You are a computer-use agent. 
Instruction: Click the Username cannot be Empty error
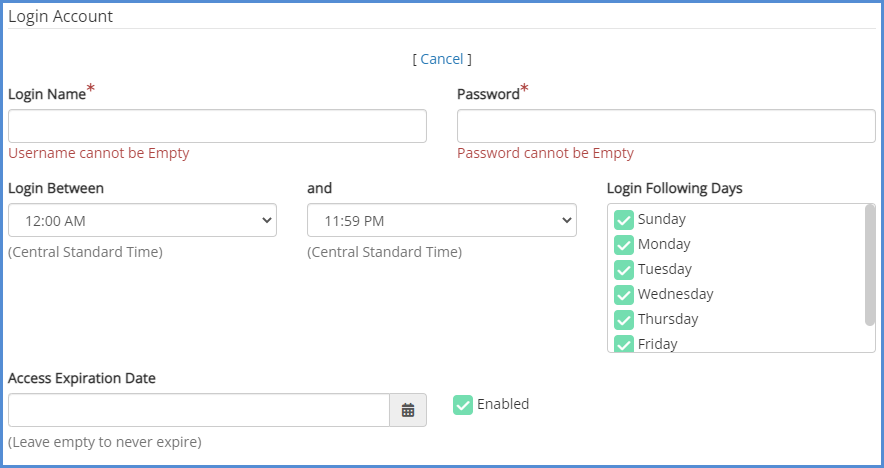tap(98, 153)
